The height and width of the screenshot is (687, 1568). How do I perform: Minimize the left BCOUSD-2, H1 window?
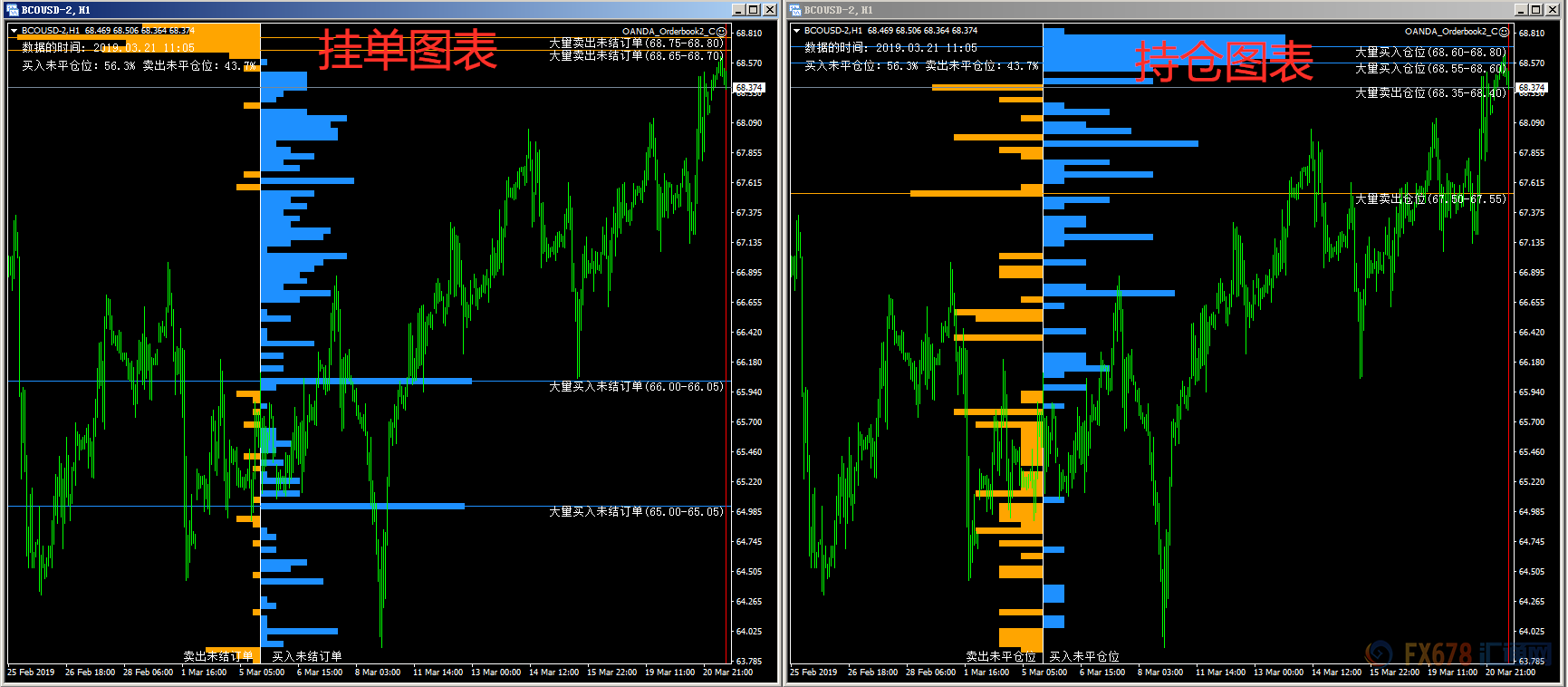click(738, 10)
